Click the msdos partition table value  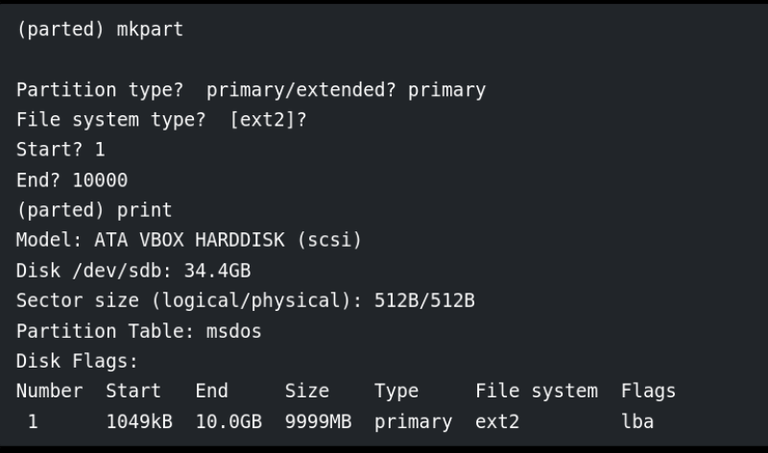point(234,331)
